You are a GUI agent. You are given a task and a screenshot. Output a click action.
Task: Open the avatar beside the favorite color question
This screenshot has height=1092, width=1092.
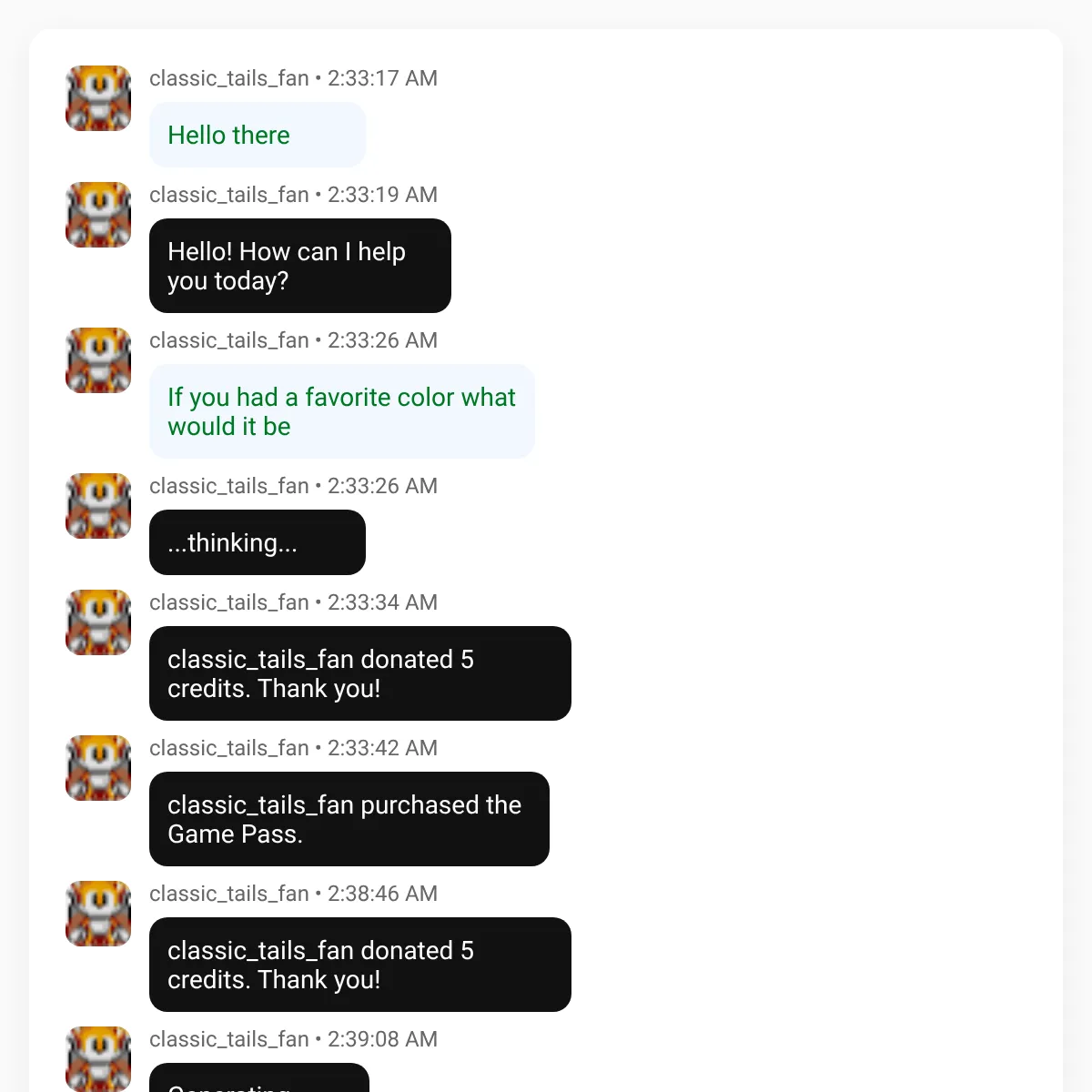98,360
